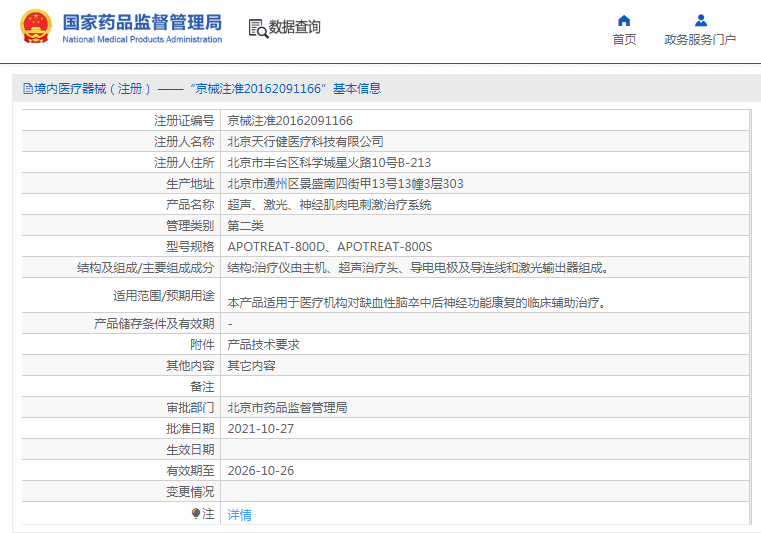Select 第二类 management category value
This screenshot has width=761, height=533.
(246, 226)
